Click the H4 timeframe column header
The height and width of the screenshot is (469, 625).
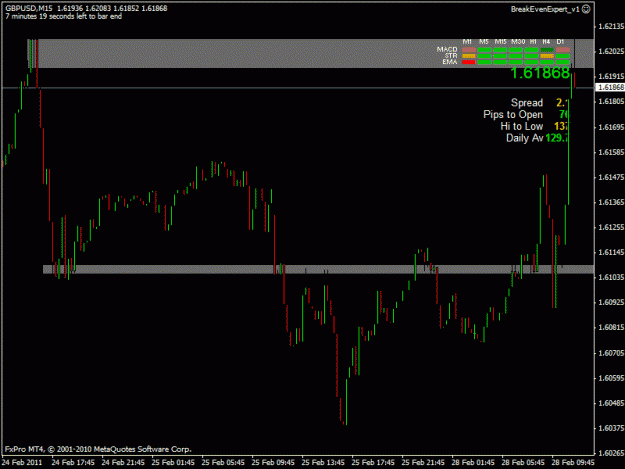click(x=546, y=42)
